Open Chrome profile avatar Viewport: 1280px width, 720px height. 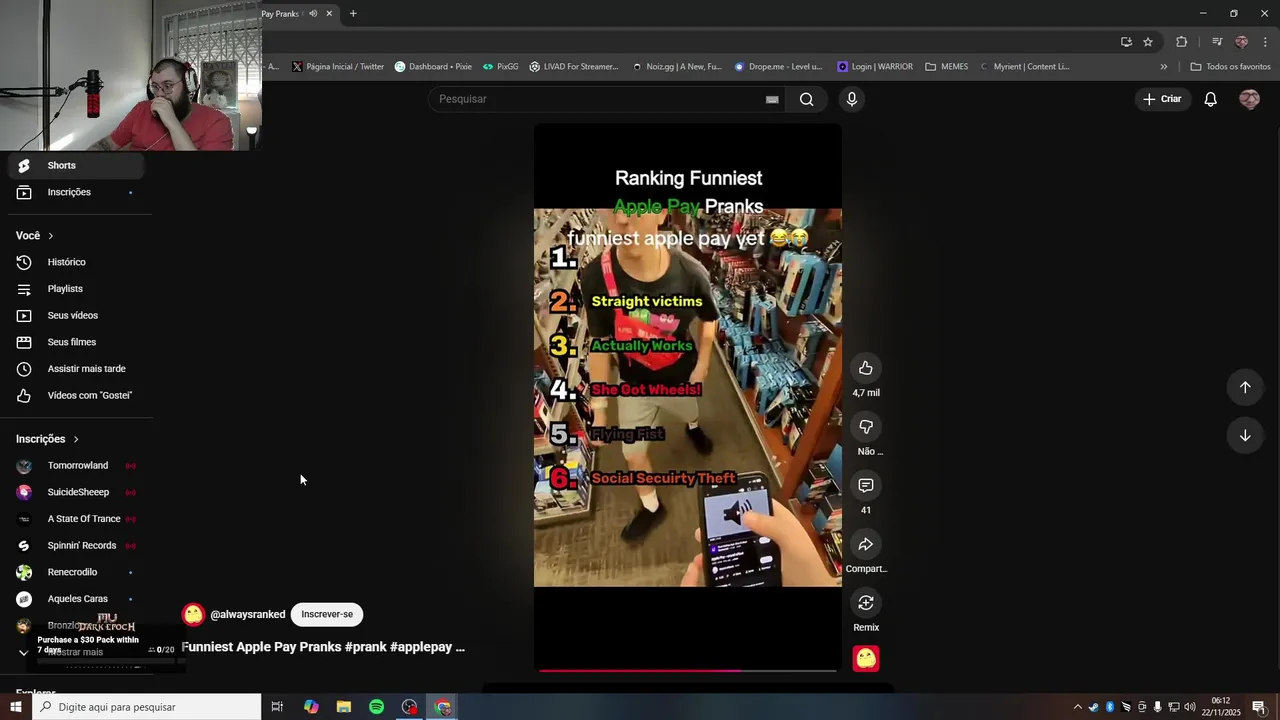[x=1241, y=42]
